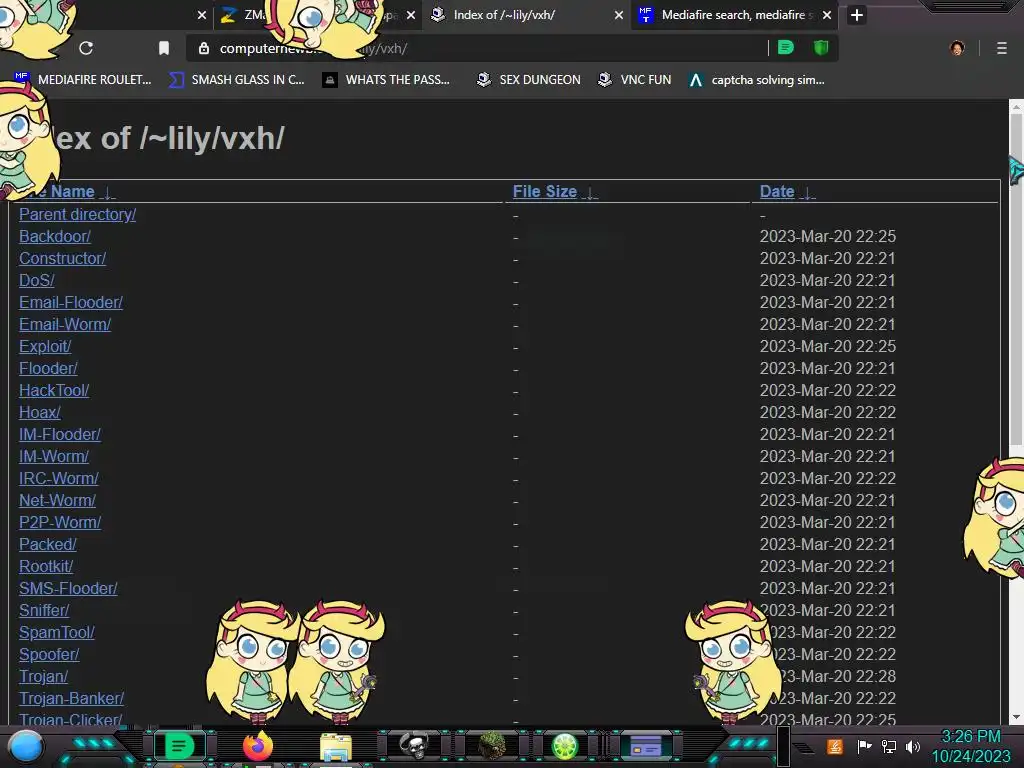
Task: Open a new tab with plus button
Action: coord(857,15)
